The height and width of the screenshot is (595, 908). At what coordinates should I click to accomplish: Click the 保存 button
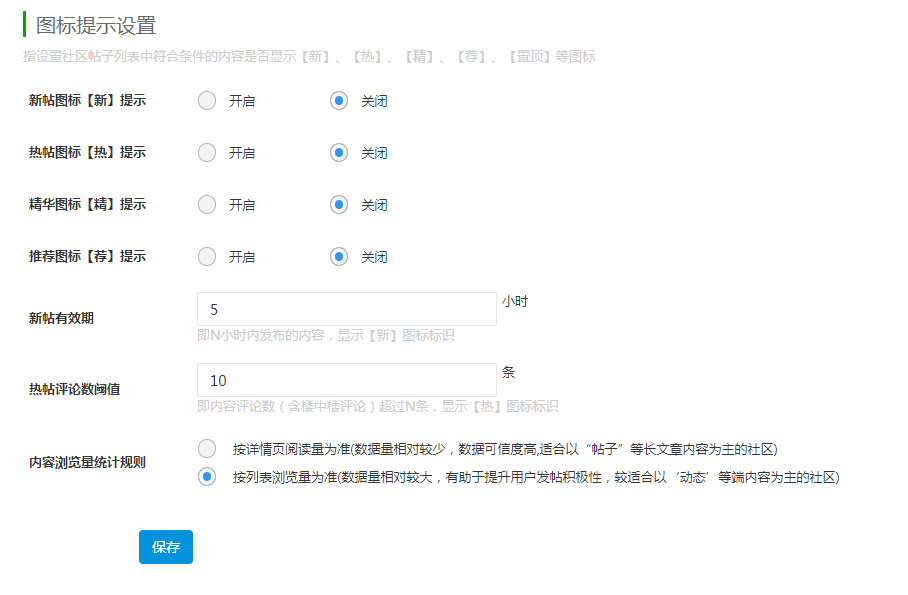tap(166, 547)
